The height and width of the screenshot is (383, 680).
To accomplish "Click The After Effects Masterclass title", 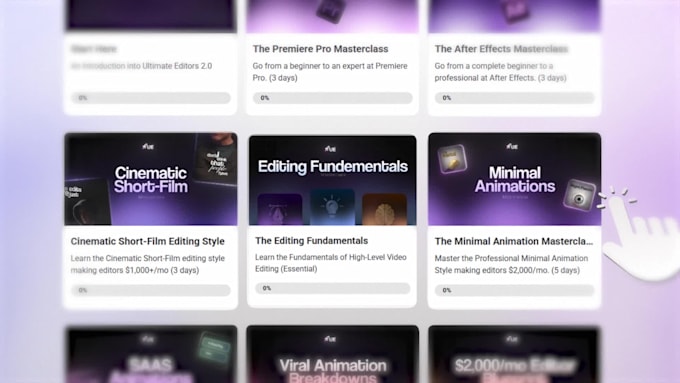I will pyautogui.click(x=501, y=49).
